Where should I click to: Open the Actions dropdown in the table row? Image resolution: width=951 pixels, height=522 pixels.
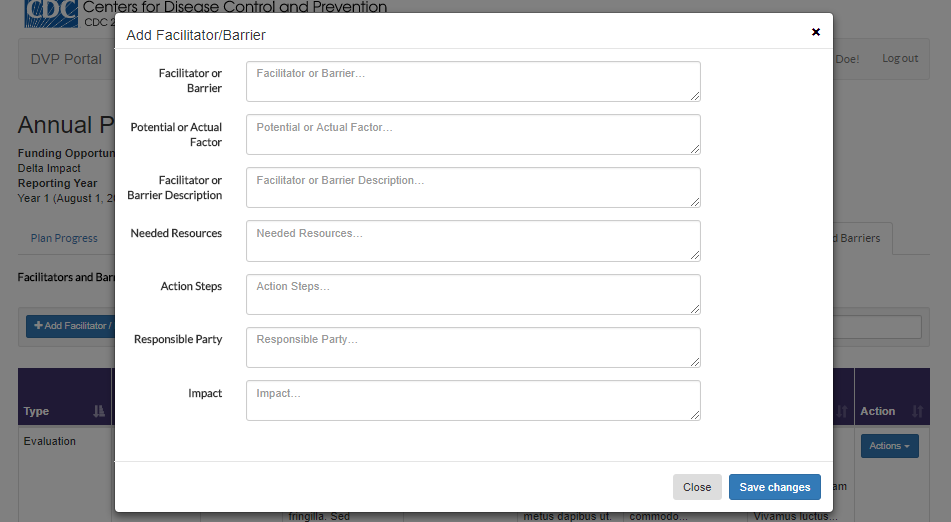click(x=889, y=446)
